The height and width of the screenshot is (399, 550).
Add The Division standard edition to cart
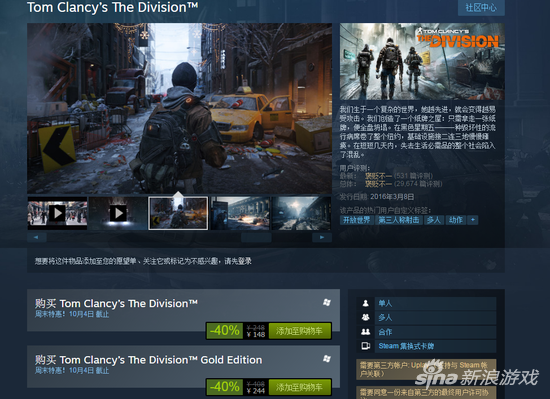(299, 331)
